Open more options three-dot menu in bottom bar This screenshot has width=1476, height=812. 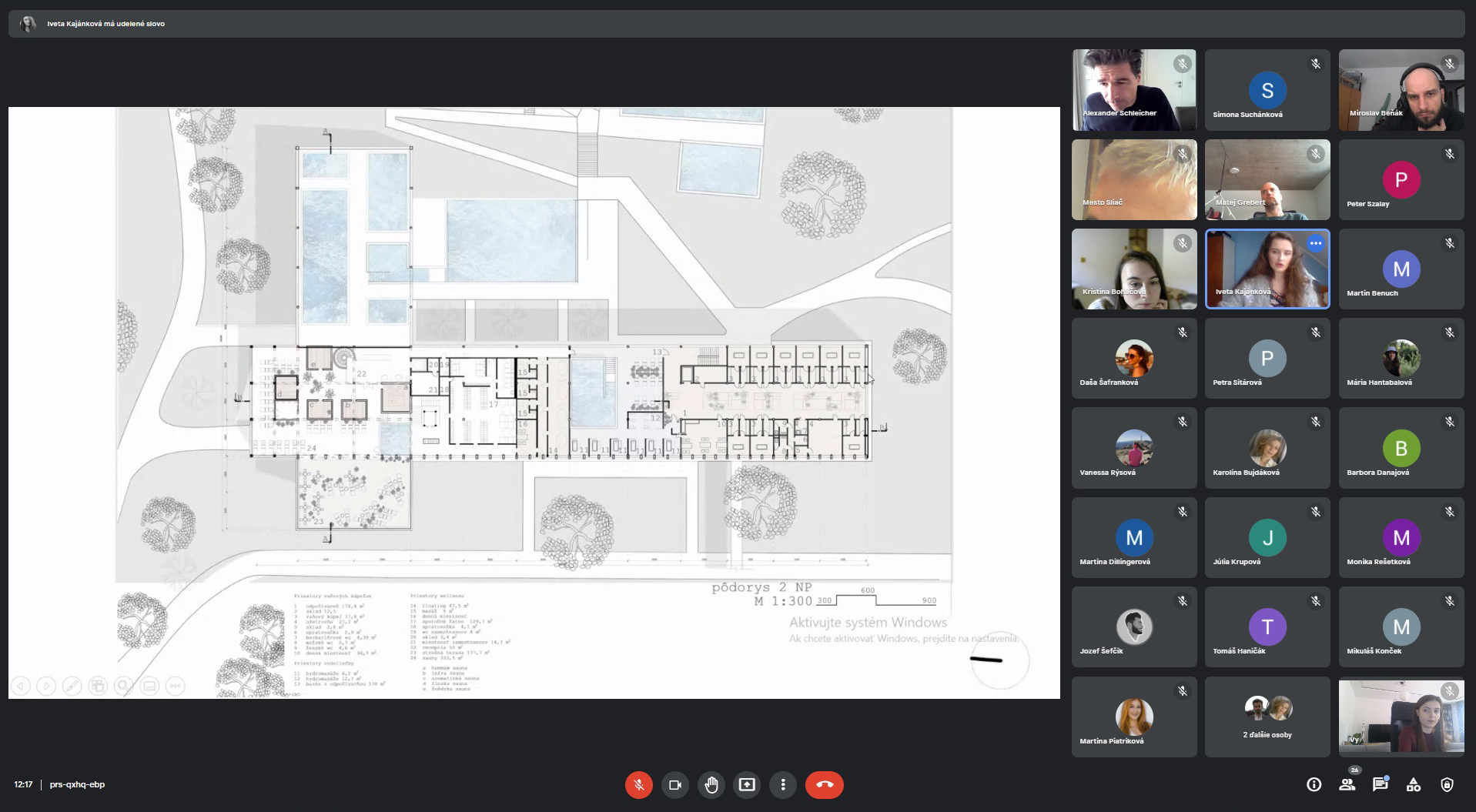tap(783, 784)
